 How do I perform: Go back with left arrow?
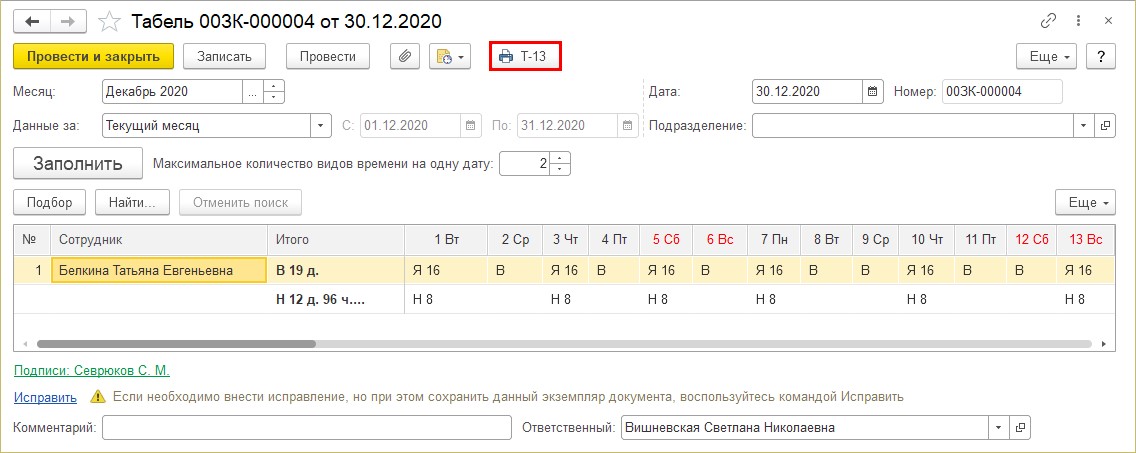(x=33, y=21)
